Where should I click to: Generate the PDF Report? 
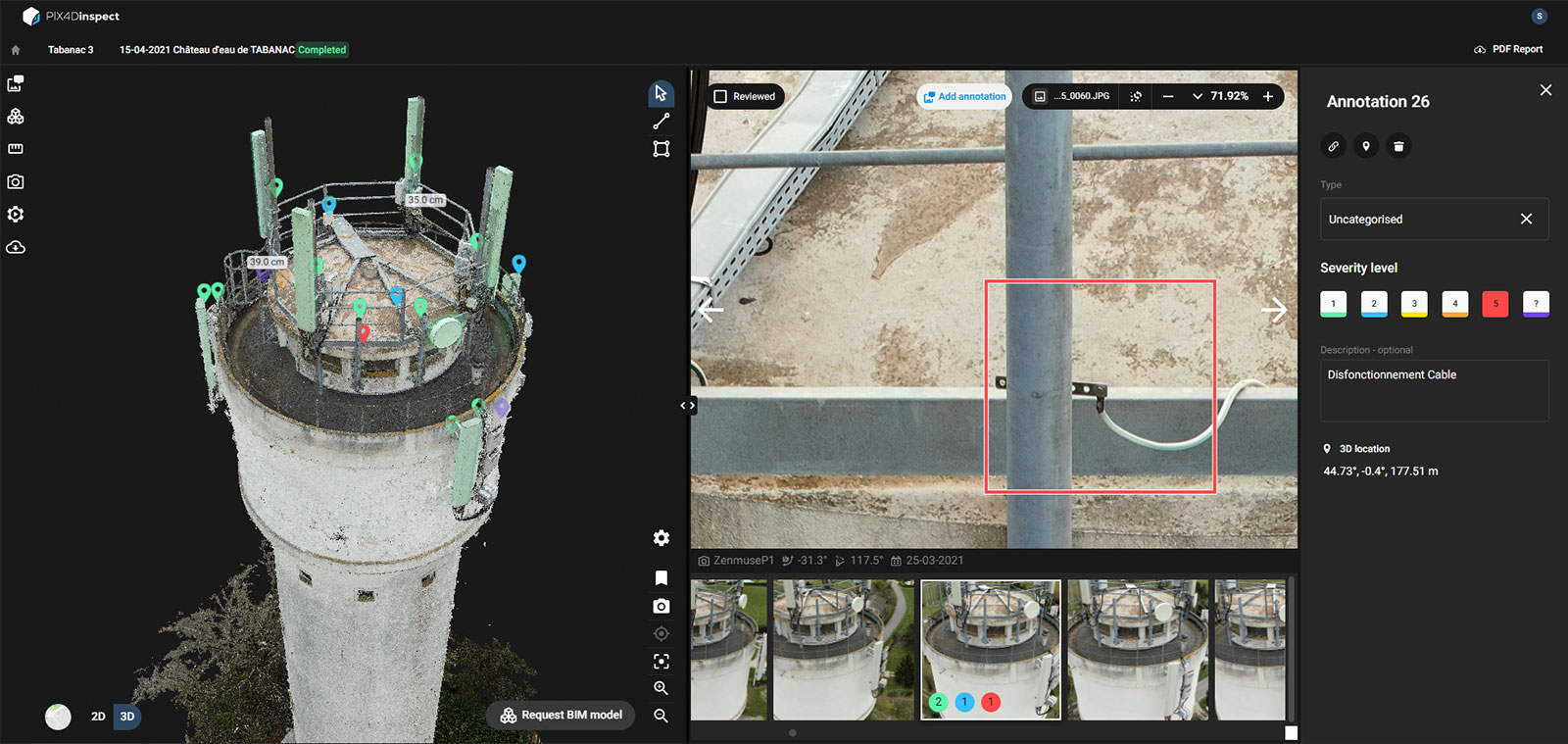coord(1508,49)
